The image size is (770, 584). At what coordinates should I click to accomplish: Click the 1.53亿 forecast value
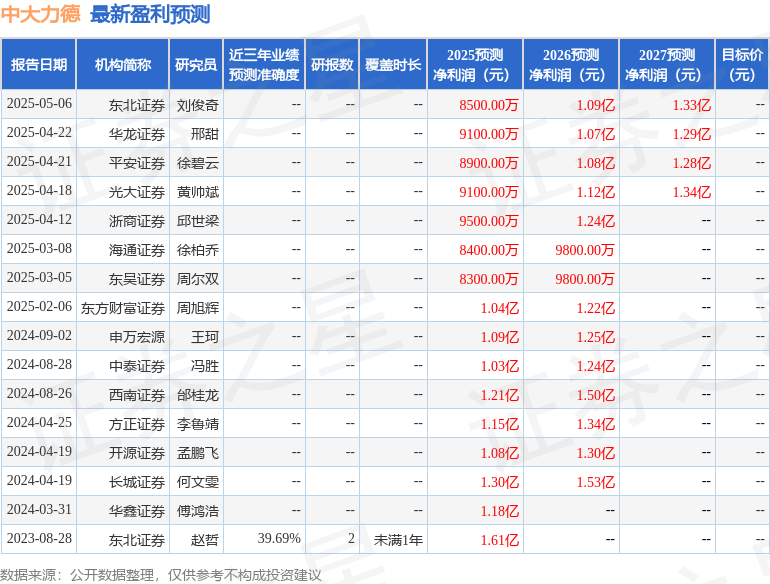click(595, 482)
